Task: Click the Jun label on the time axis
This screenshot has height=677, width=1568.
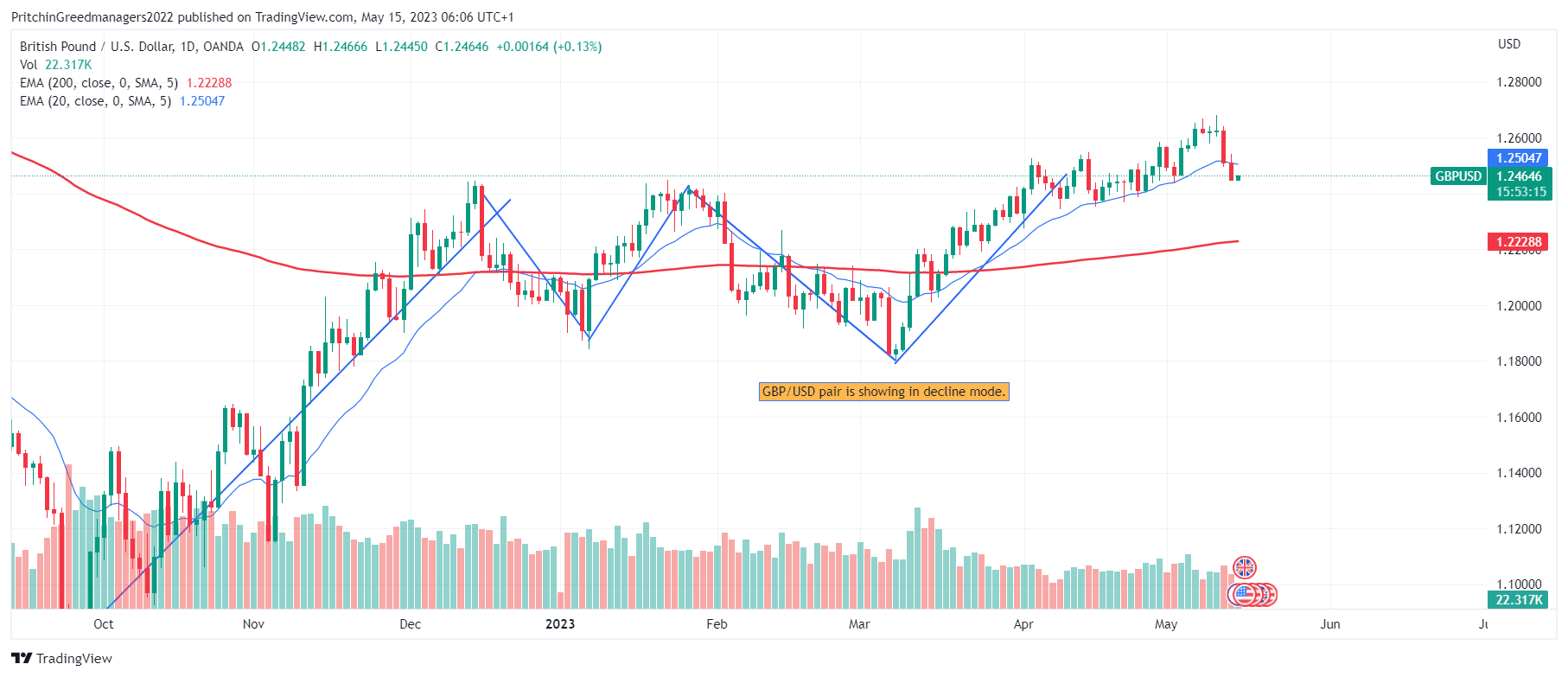Action: 1330,624
